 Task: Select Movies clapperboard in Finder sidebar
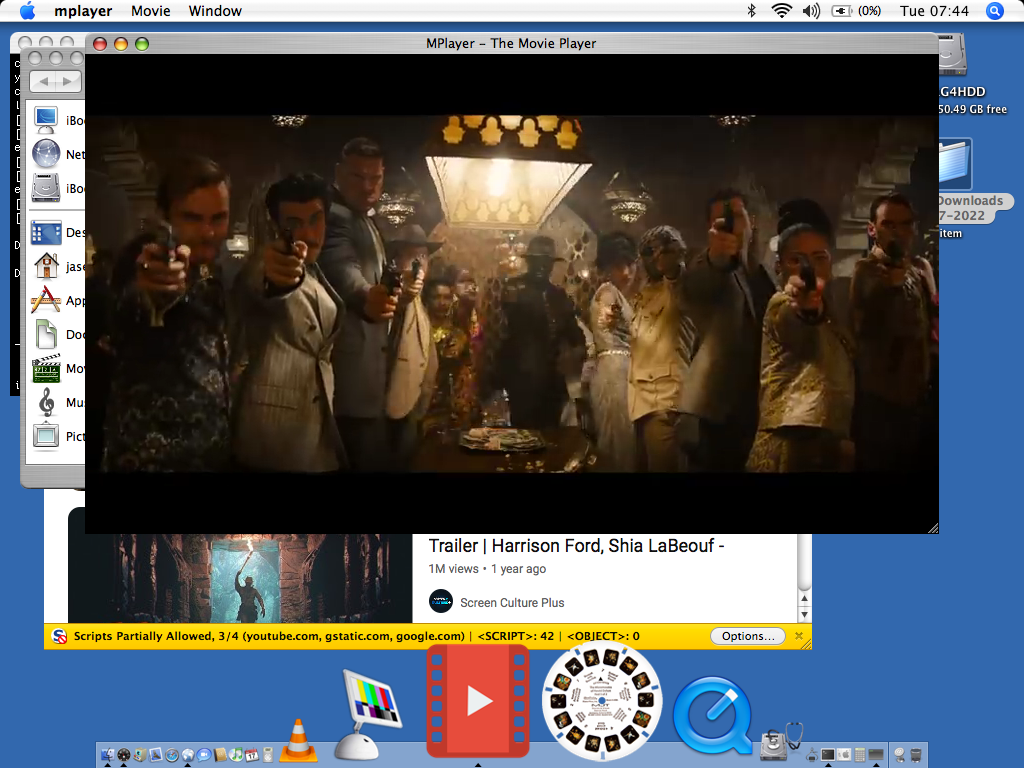[x=46, y=368]
